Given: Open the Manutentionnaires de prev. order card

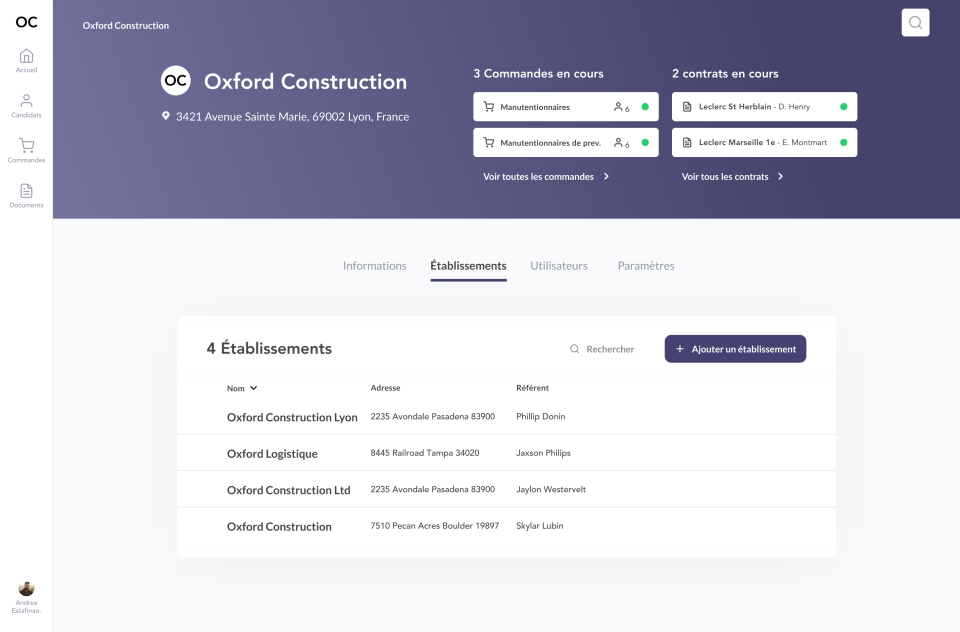Looking at the screenshot, I should (566, 143).
